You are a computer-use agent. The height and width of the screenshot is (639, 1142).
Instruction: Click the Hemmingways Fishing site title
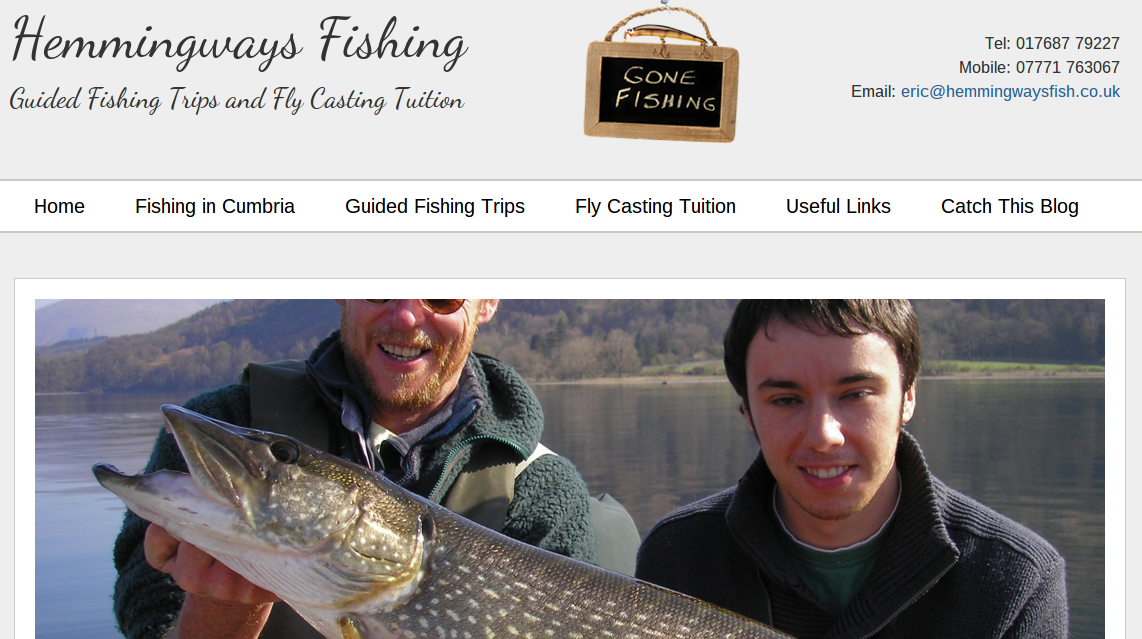click(239, 42)
